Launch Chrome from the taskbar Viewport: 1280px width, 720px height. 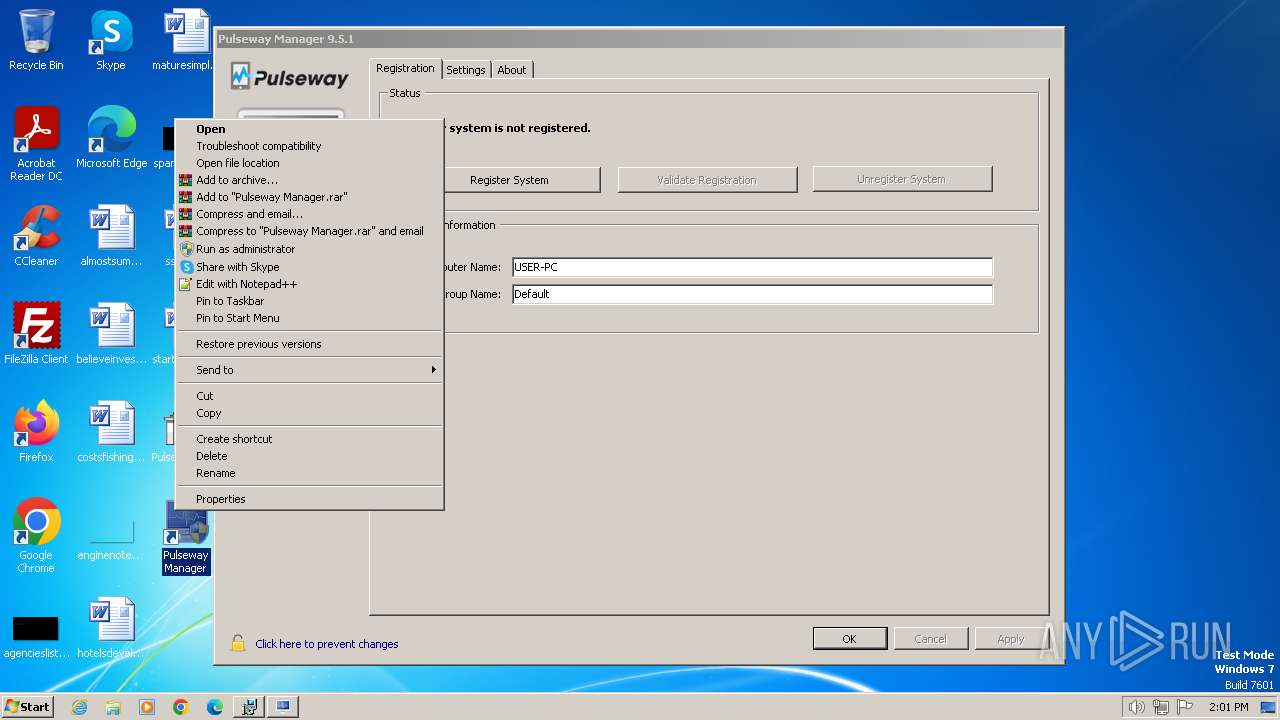pos(181,707)
